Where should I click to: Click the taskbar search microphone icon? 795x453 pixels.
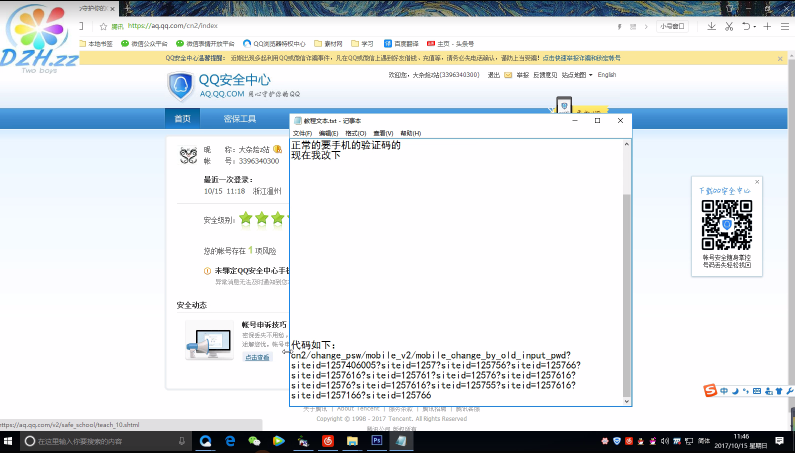point(182,441)
